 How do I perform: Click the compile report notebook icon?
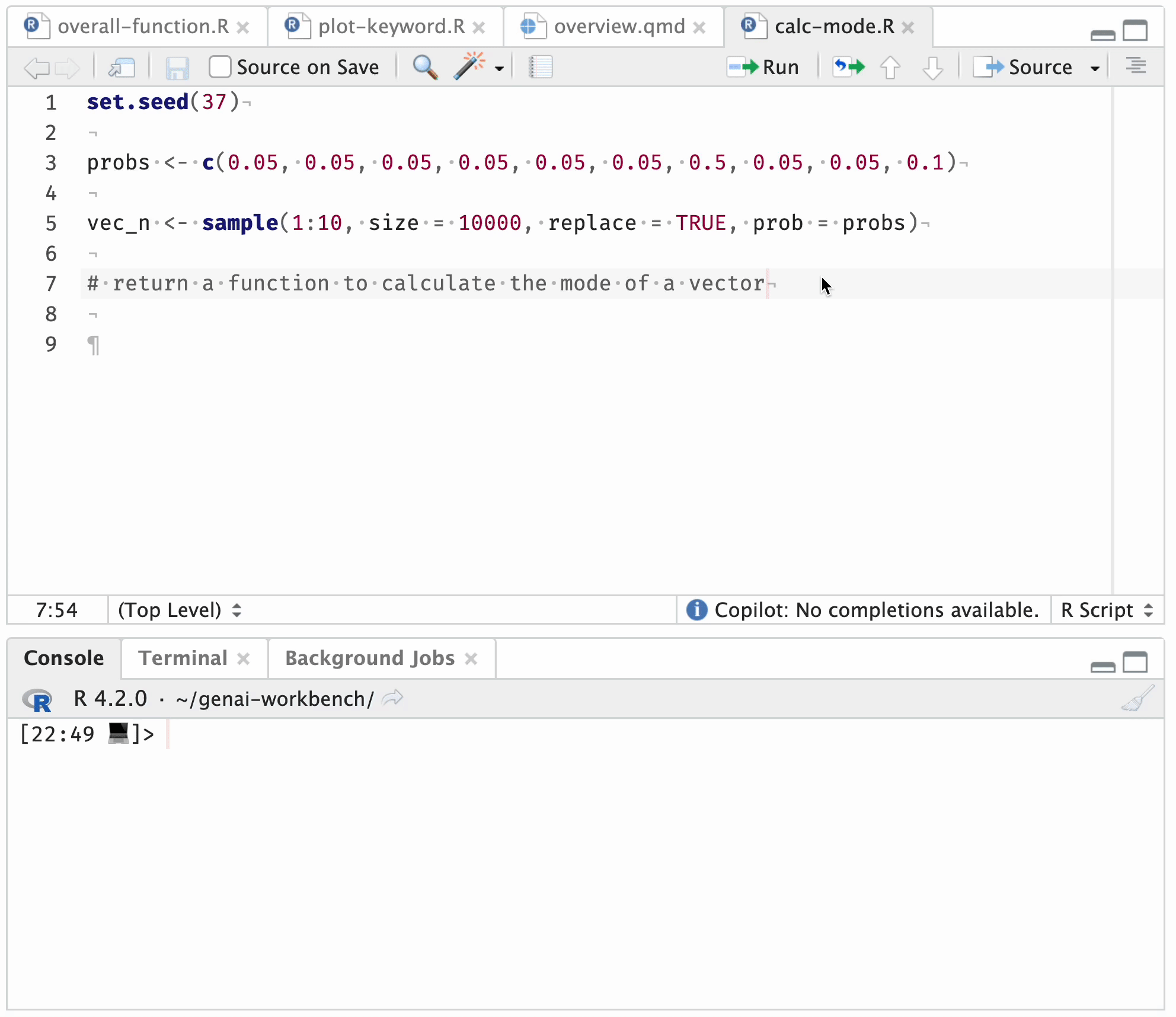(539, 67)
